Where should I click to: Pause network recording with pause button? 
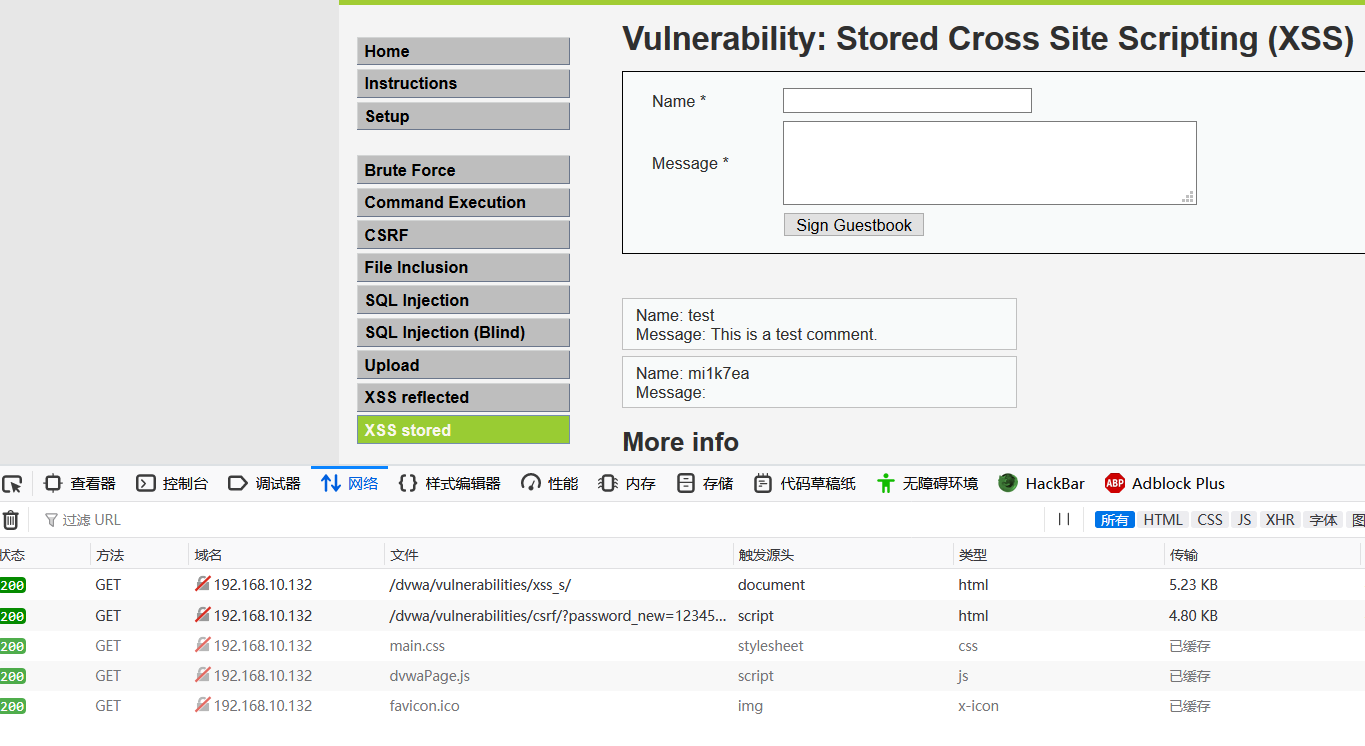[x=1064, y=520]
